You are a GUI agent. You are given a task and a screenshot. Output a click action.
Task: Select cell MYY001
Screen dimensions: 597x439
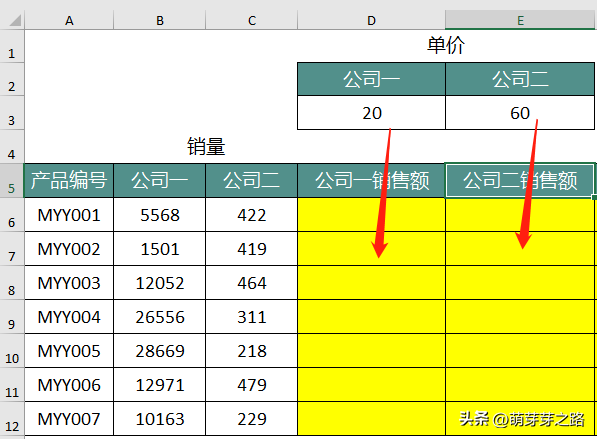(69, 215)
